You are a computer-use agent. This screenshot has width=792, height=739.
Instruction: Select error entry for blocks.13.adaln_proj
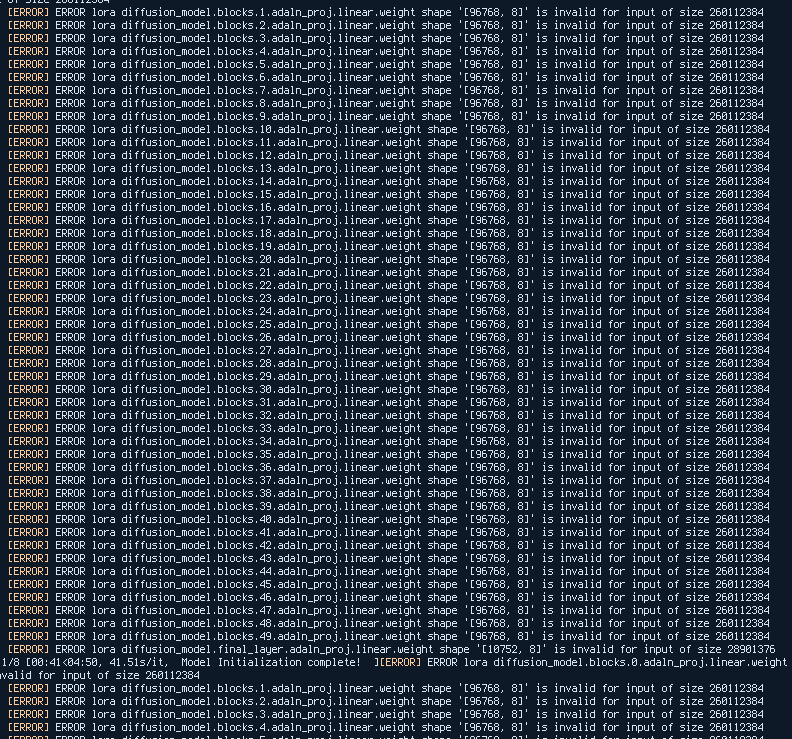click(x=388, y=168)
